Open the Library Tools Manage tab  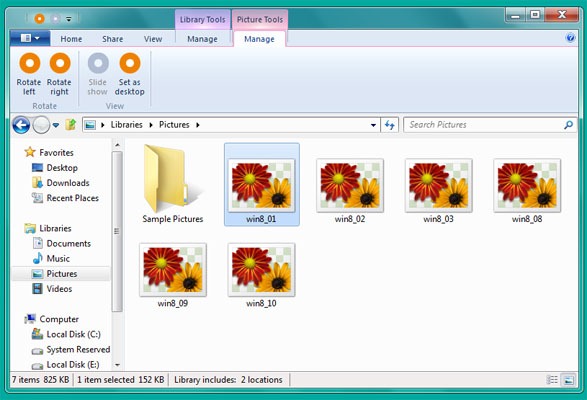[x=202, y=39]
